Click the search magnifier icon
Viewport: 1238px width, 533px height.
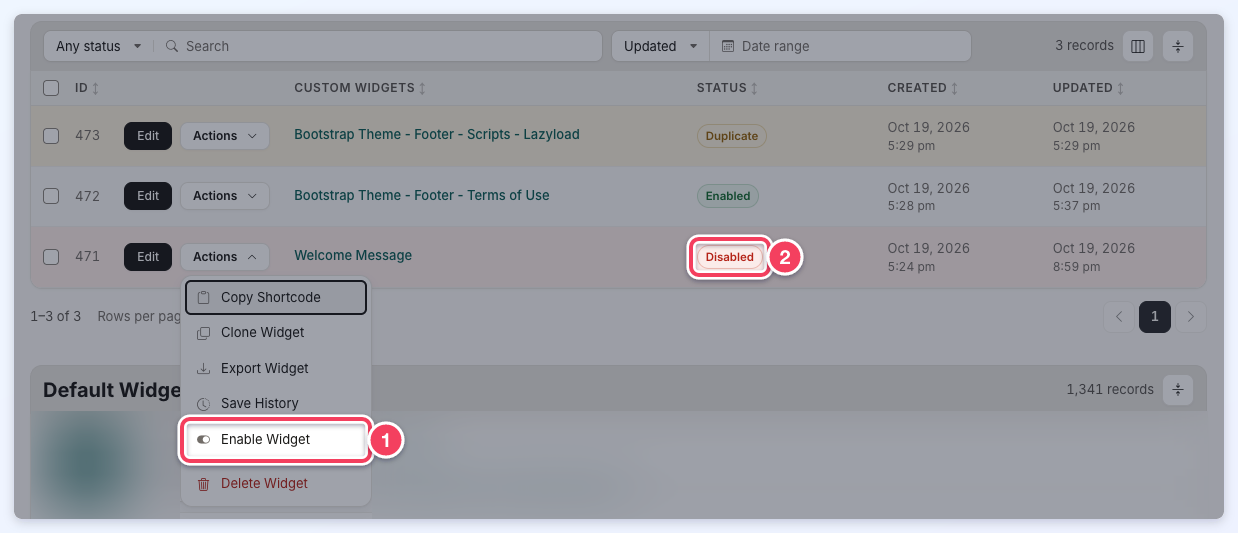pyautogui.click(x=172, y=46)
